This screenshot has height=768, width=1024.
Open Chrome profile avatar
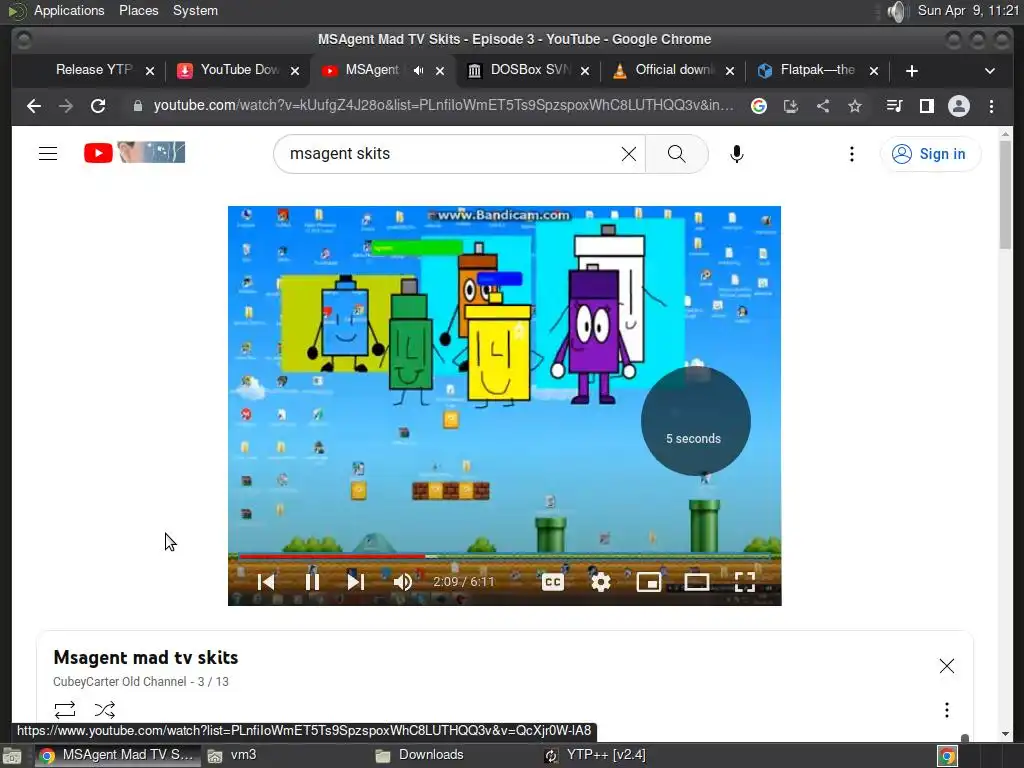tap(959, 106)
